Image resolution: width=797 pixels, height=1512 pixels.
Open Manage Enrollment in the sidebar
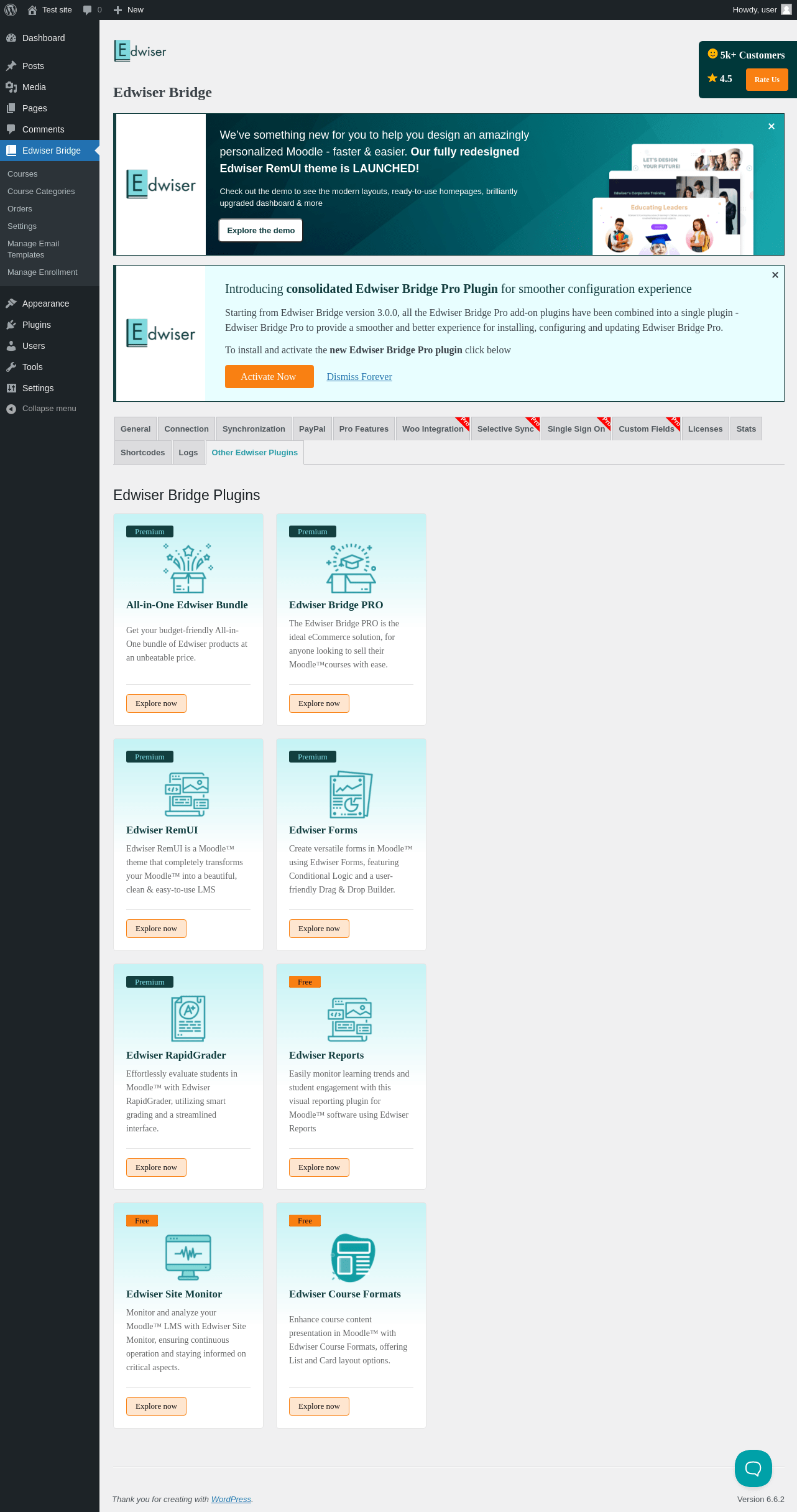pyautogui.click(x=50, y=272)
